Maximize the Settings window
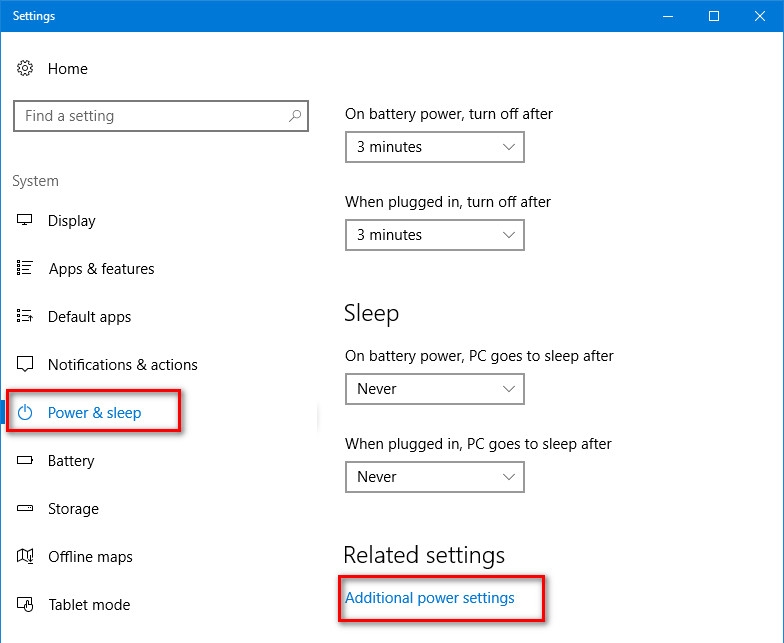Image resolution: width=784 pixels, height=643 pixels. tap(714, 16)
